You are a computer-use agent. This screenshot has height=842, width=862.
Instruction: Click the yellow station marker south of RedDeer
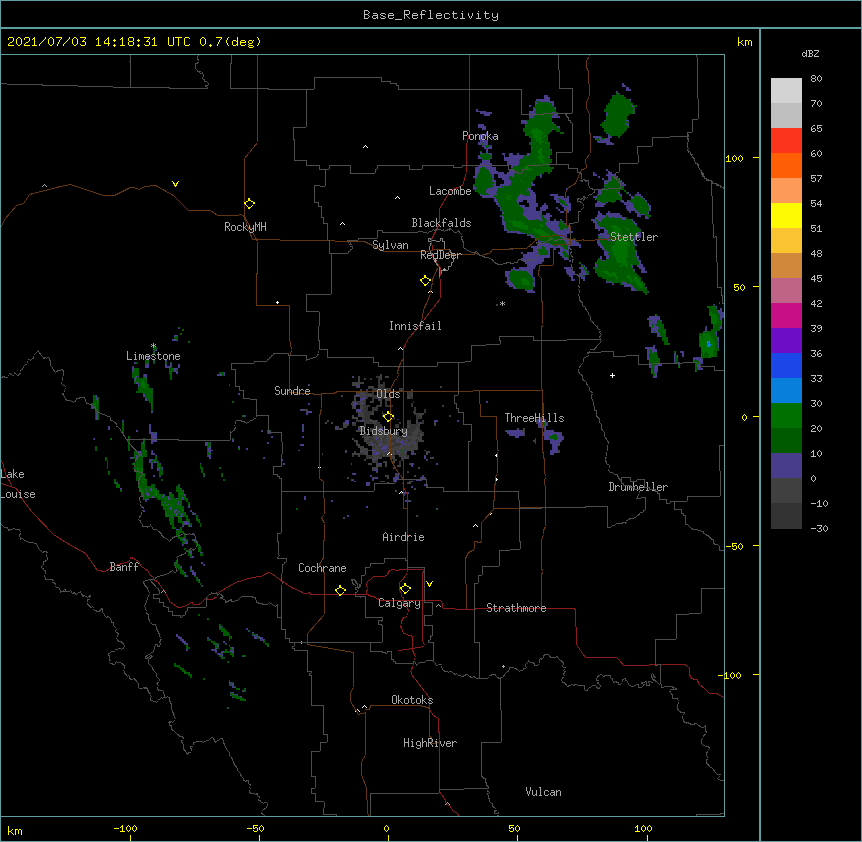coord(426,281)
